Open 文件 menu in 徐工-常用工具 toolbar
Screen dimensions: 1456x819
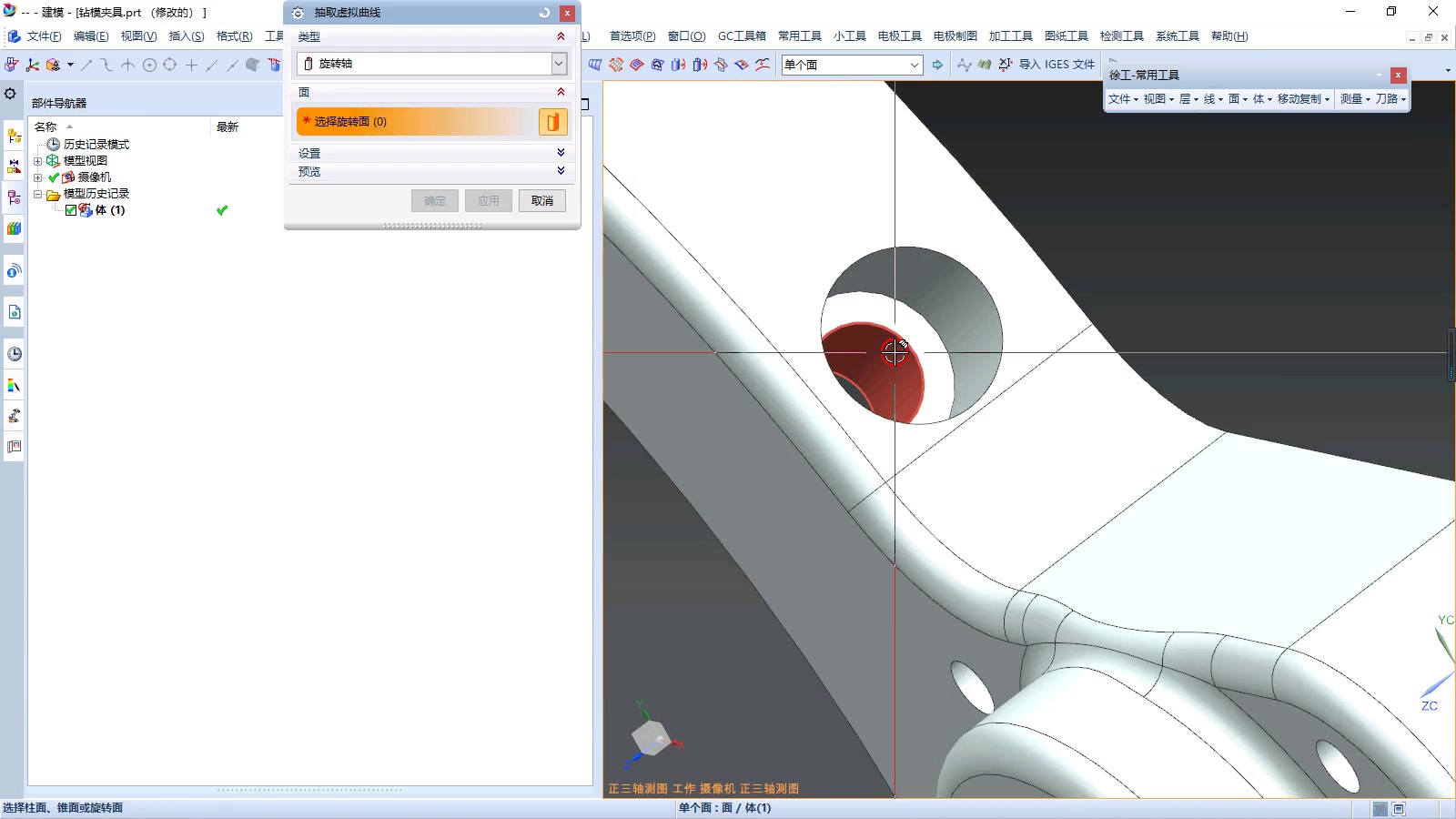pos(1123,99)
